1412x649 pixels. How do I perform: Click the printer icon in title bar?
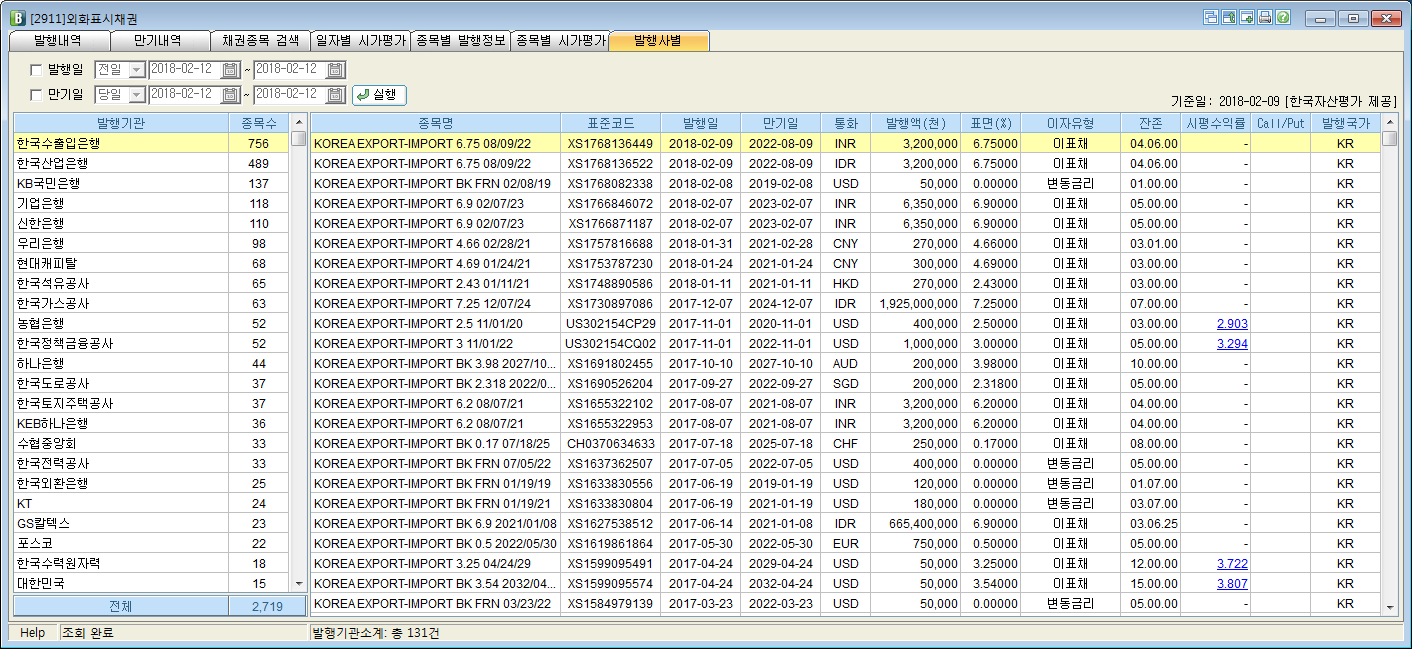pyautogui.click(x=1265, y=17)
